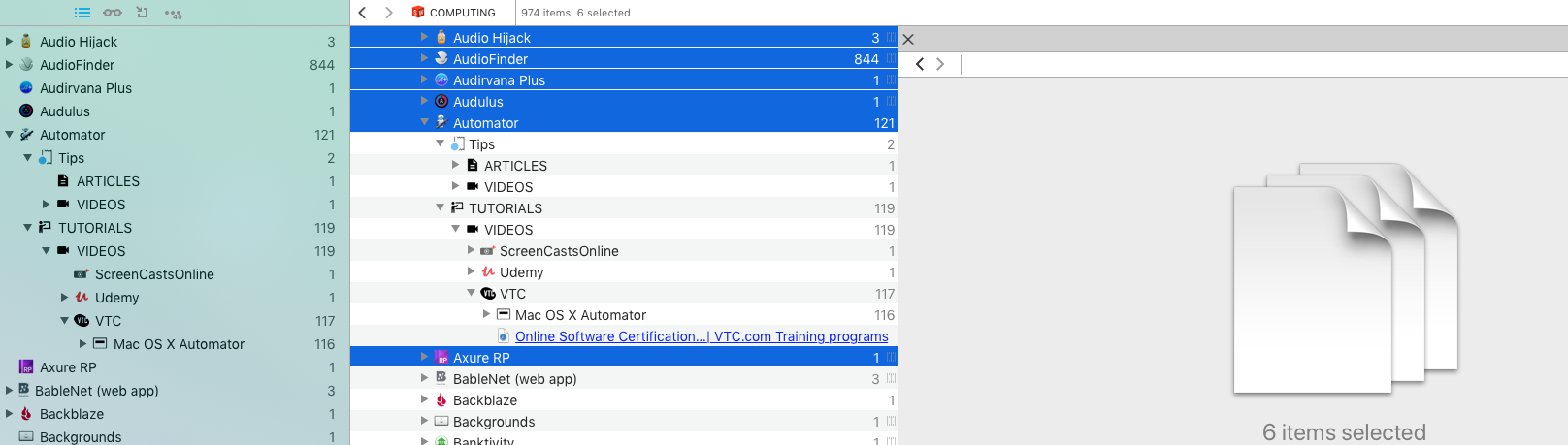Viewport: 1568px width, 445px height.
Task: Click the Udemy icon in the sidebar
Action: (x=82, y=298)
